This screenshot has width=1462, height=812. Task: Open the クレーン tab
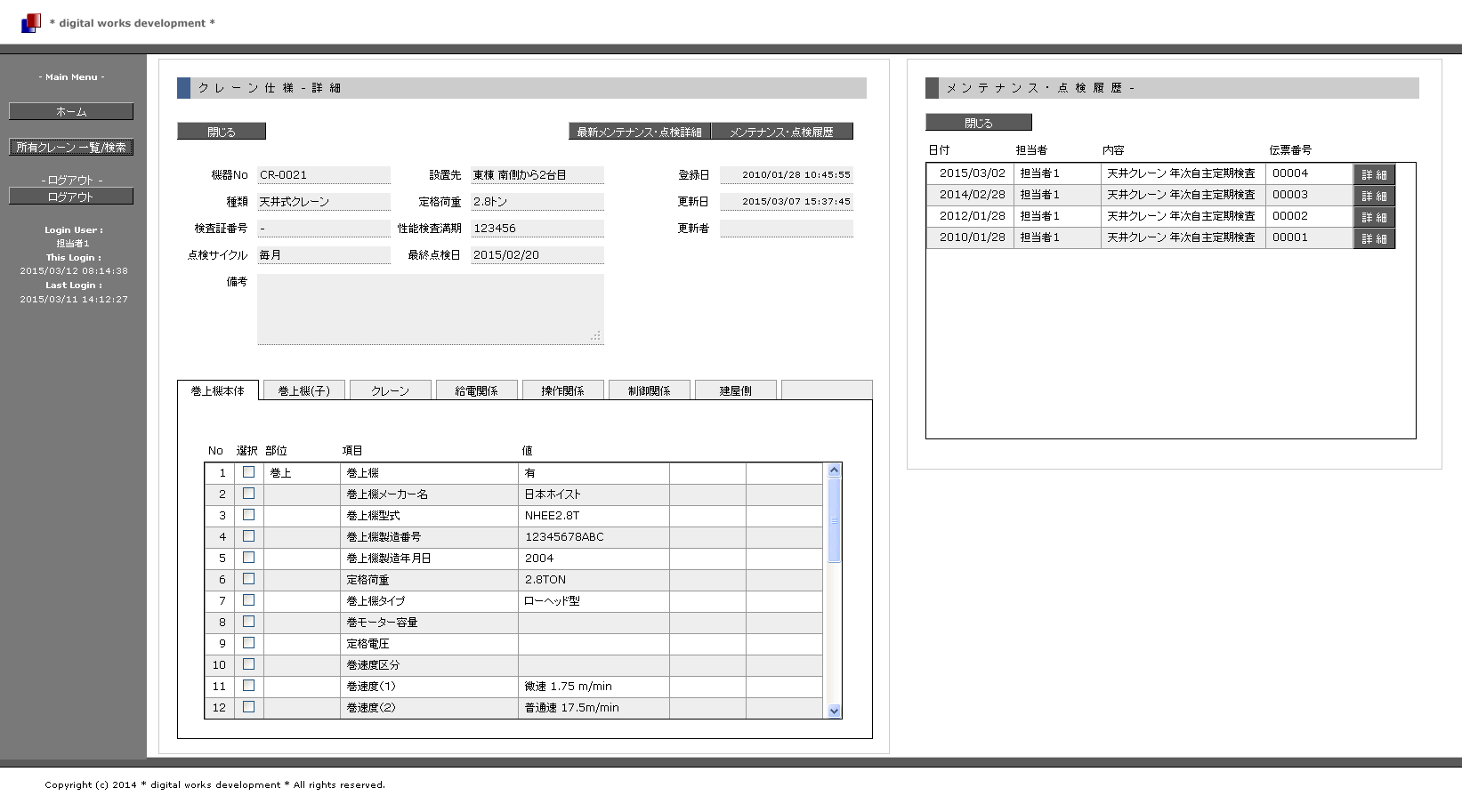coord(390,390)
